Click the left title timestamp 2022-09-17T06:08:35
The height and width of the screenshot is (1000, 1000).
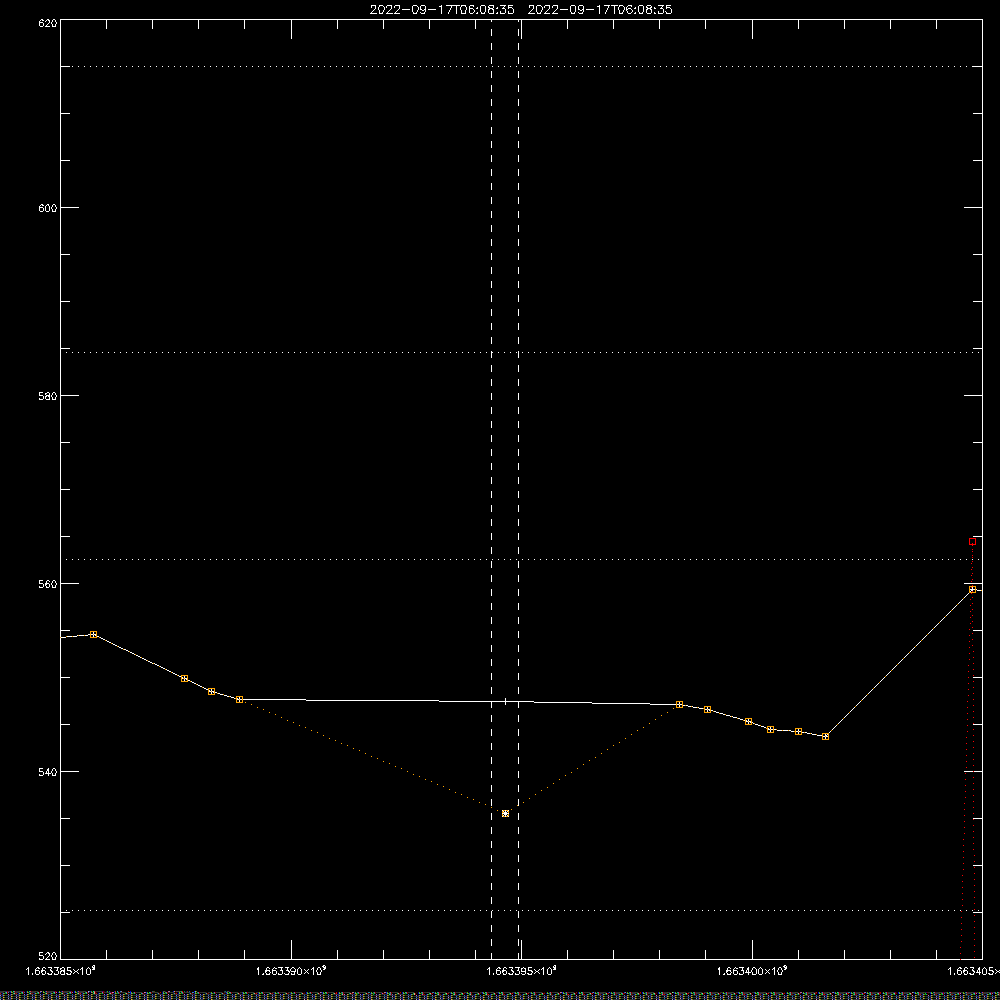tap(442, 10)
